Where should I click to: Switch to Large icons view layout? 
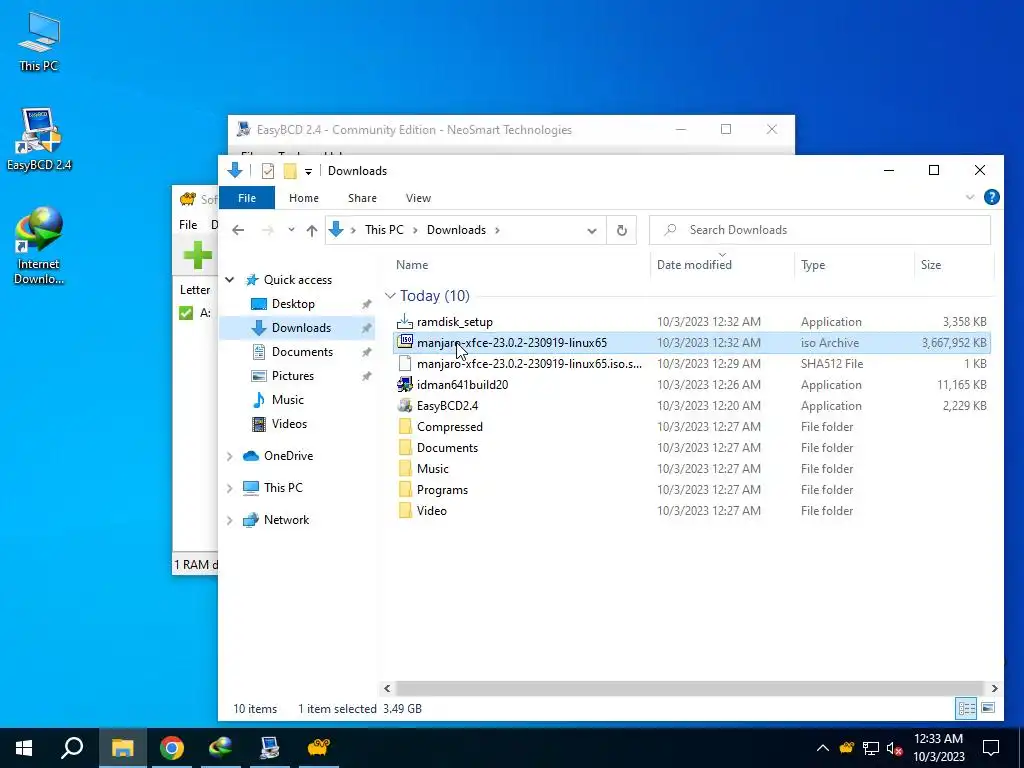(988, 708)
